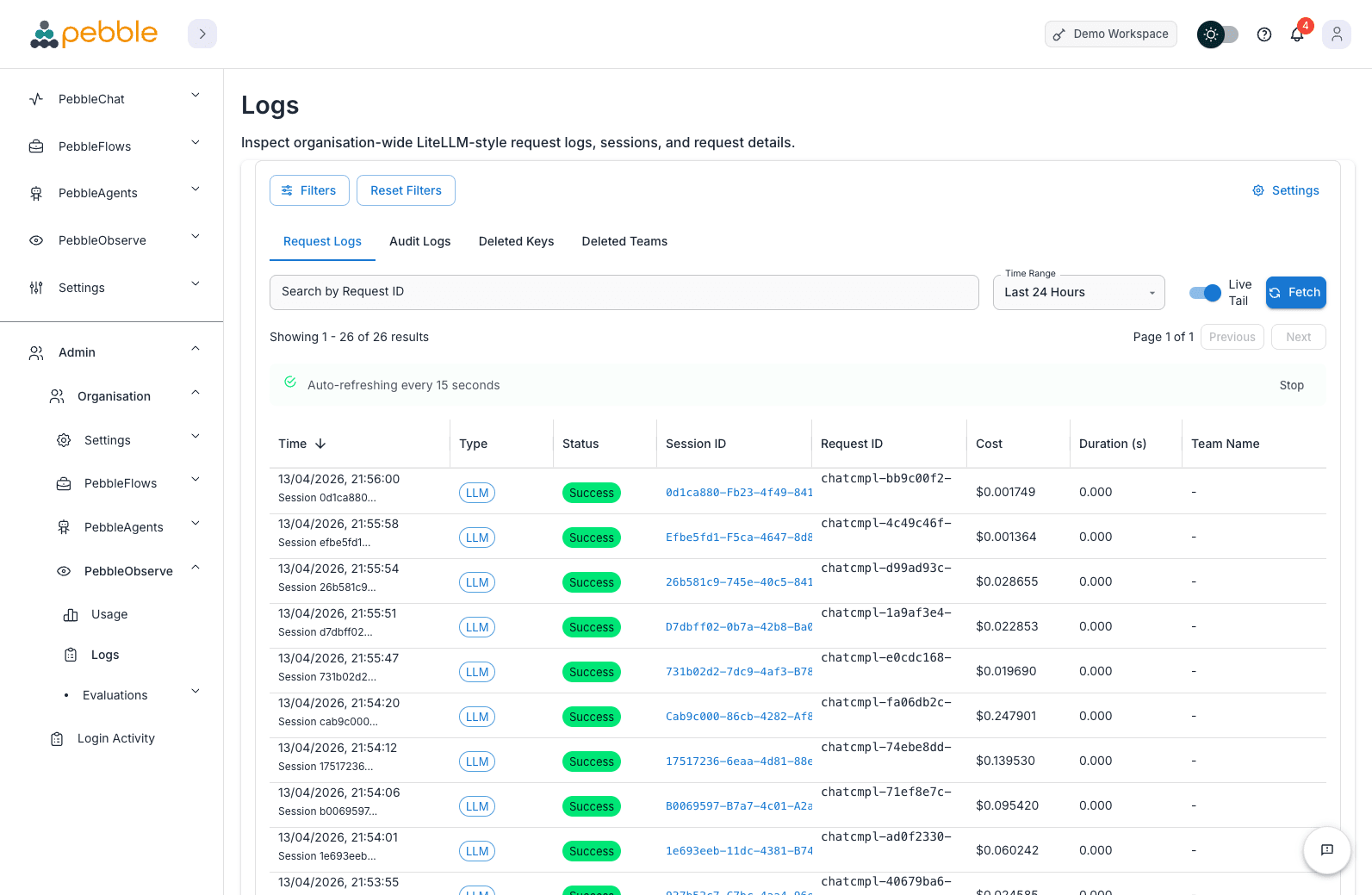Click the Logs clipboard icon in sidebar
The height and width of the screenshot is (895, 1372).
(71, 655)
